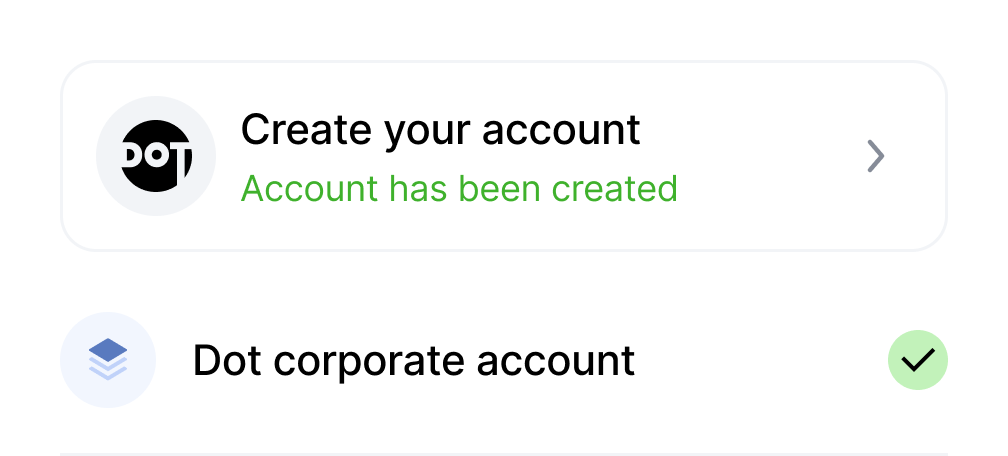Open account details via the right chevron
Screen dimensions: 1008x456
[876, 156]
